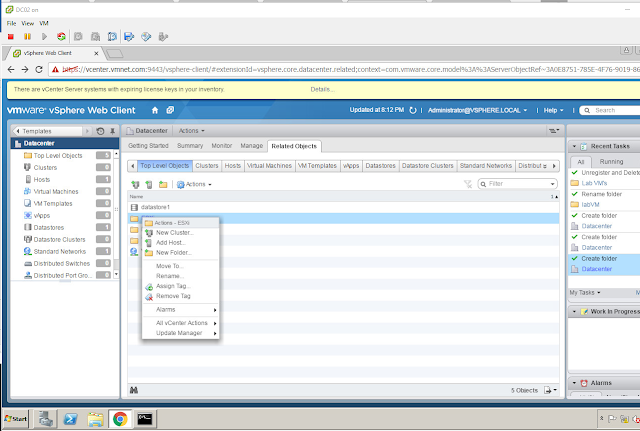Select Assign Tag... in the context menu

click(180, 286)
